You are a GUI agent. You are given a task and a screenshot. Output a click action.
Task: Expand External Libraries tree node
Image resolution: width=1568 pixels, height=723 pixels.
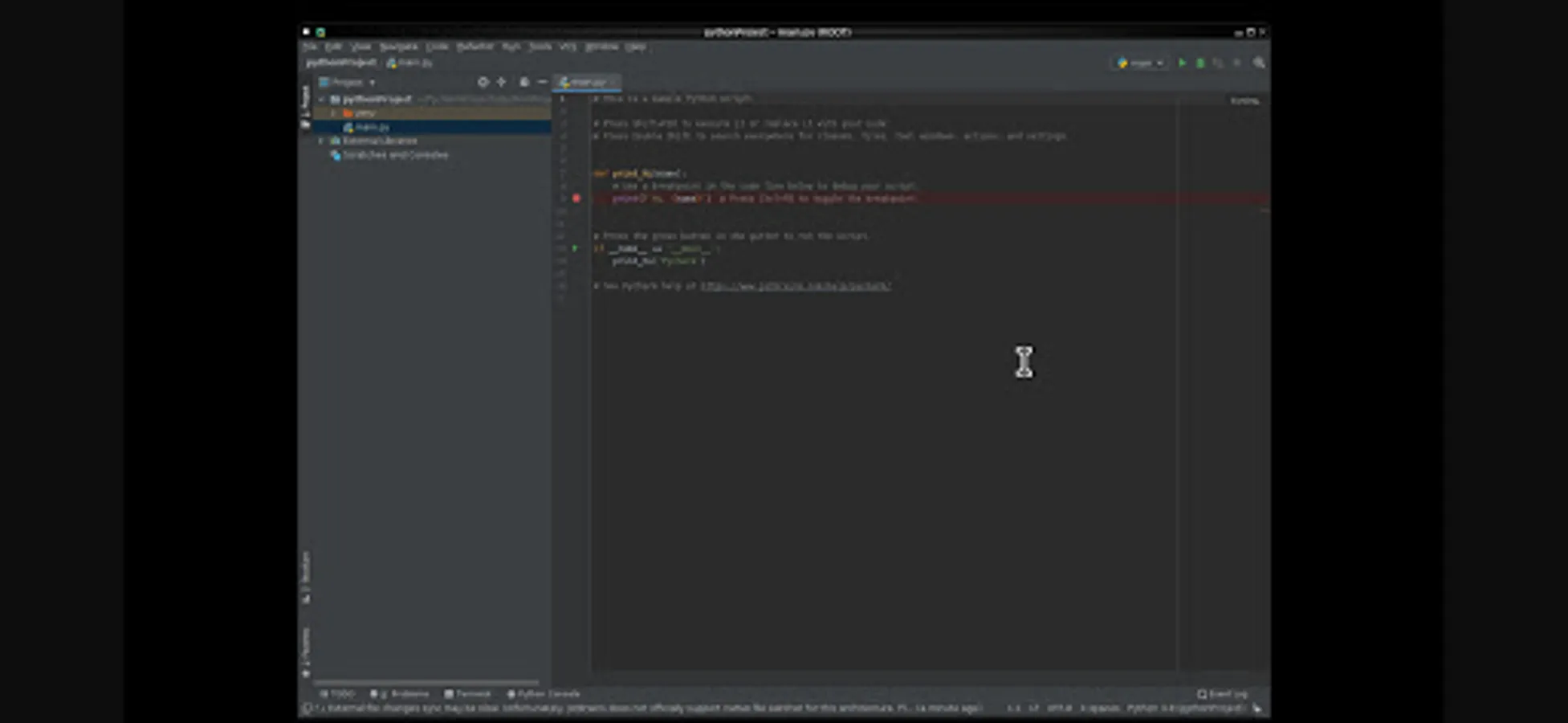coord(322,141)
